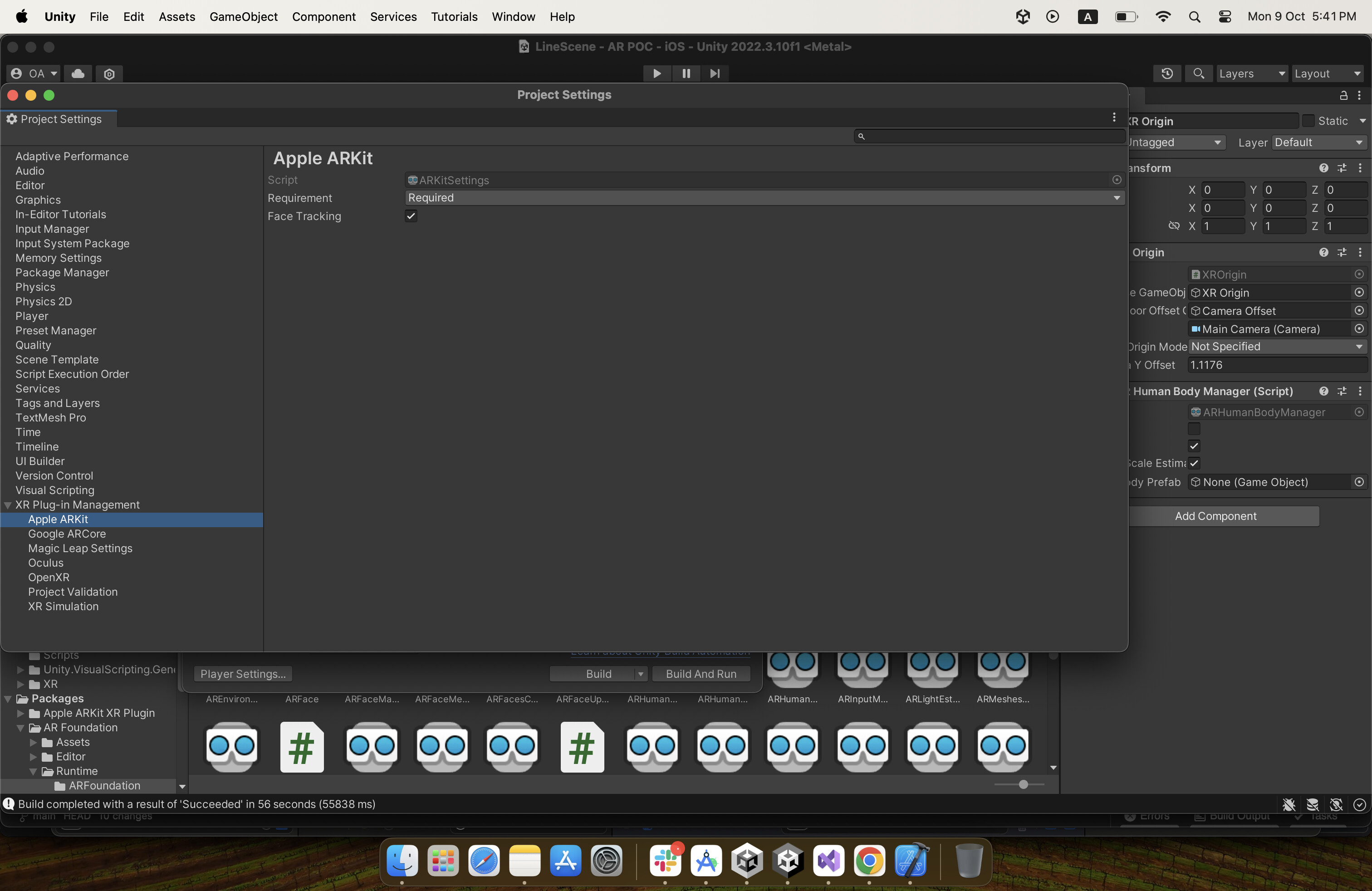Click the first goggles asset thumbnail in the bottom row of the Project browser
Image resolution: width=1372 pixels, height=891 pixels.
click(232, 746)
